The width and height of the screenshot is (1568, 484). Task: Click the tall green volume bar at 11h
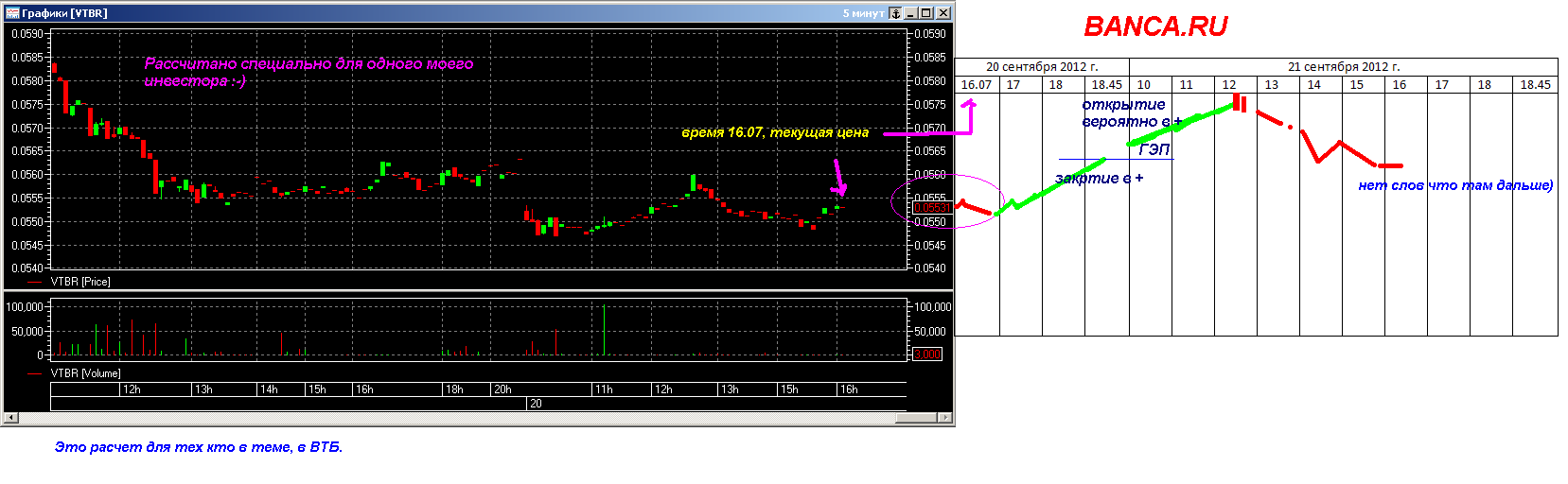tap(604, 329)
